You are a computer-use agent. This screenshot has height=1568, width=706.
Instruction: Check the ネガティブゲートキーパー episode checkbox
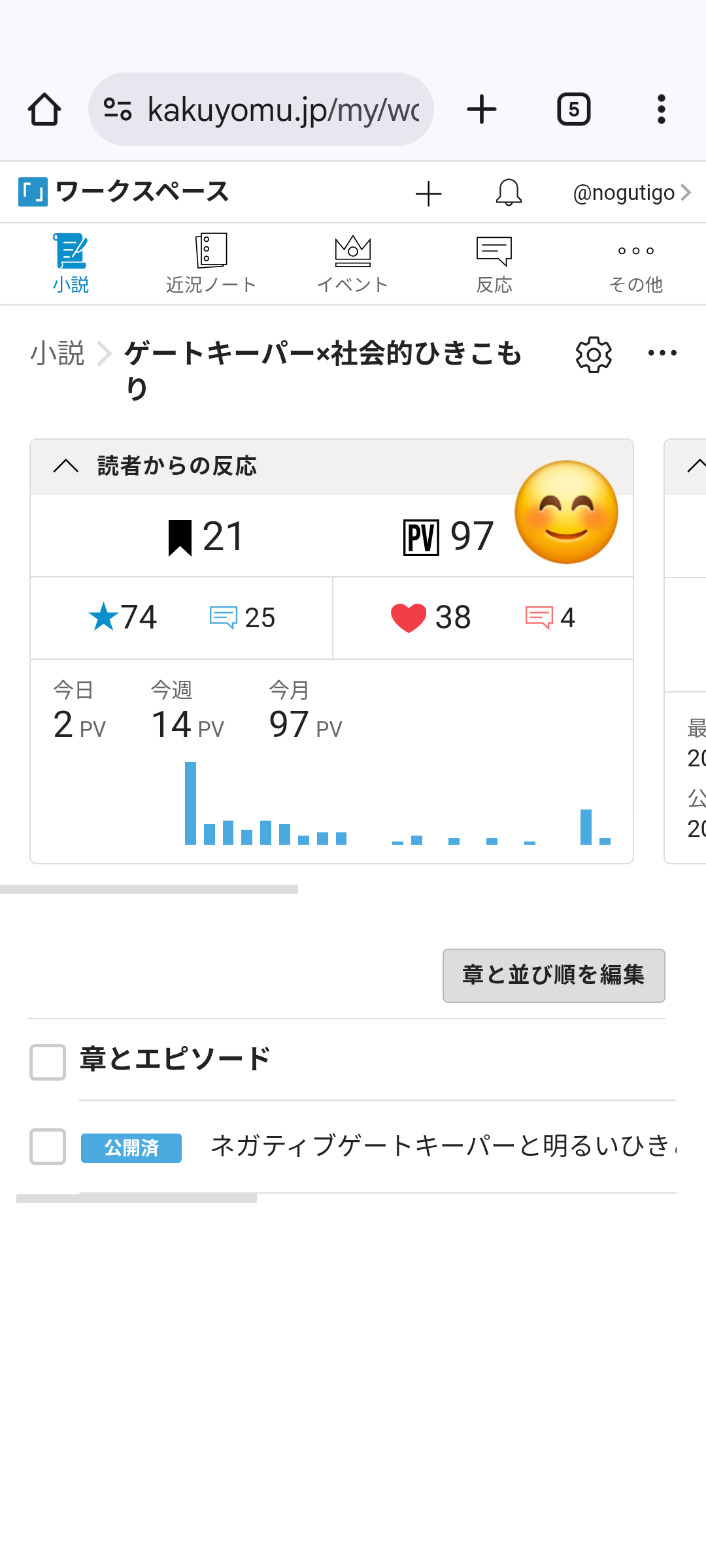pos(48,1146)
